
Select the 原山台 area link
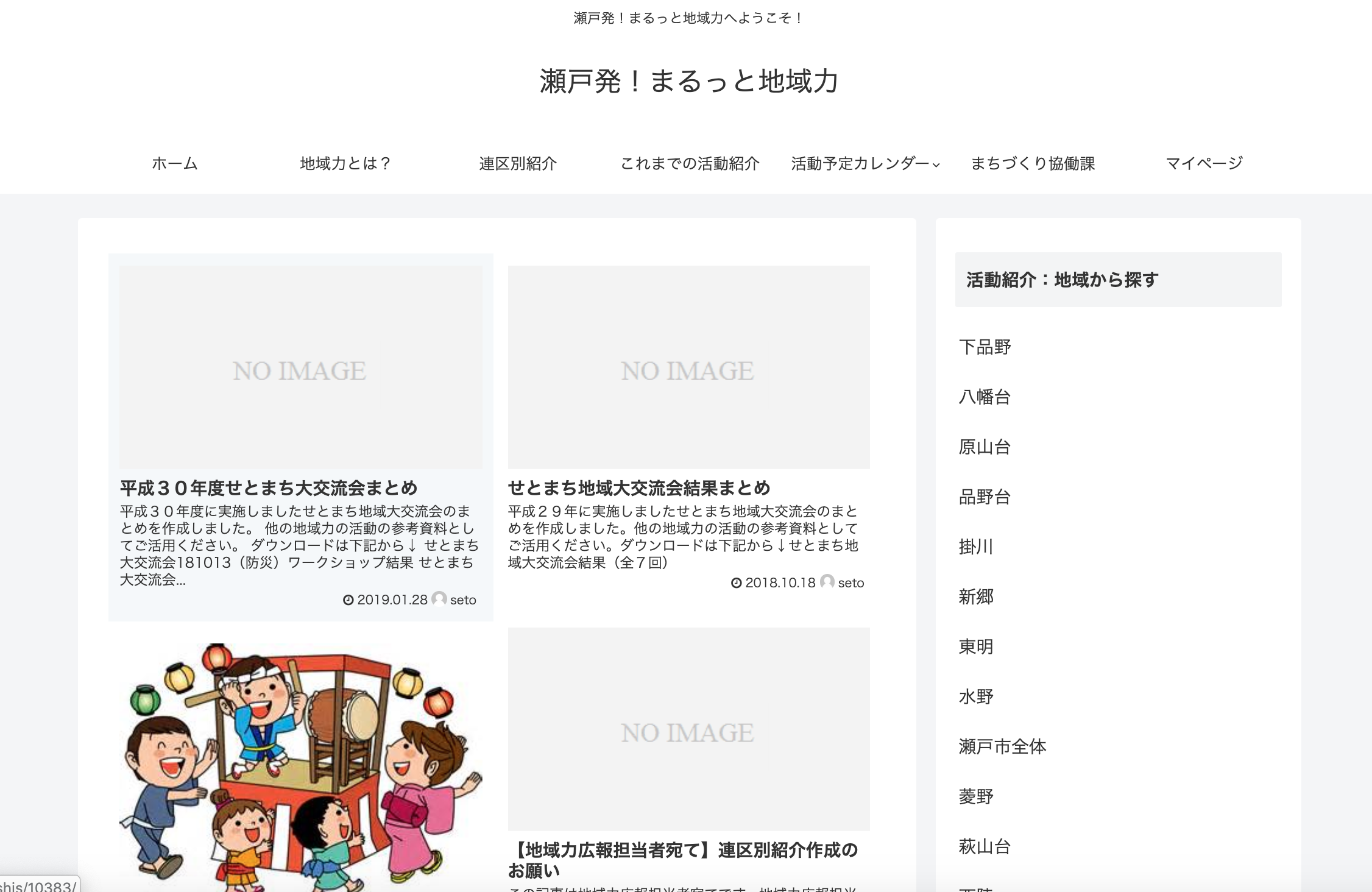pyautogui.click(x=985, y=447)
